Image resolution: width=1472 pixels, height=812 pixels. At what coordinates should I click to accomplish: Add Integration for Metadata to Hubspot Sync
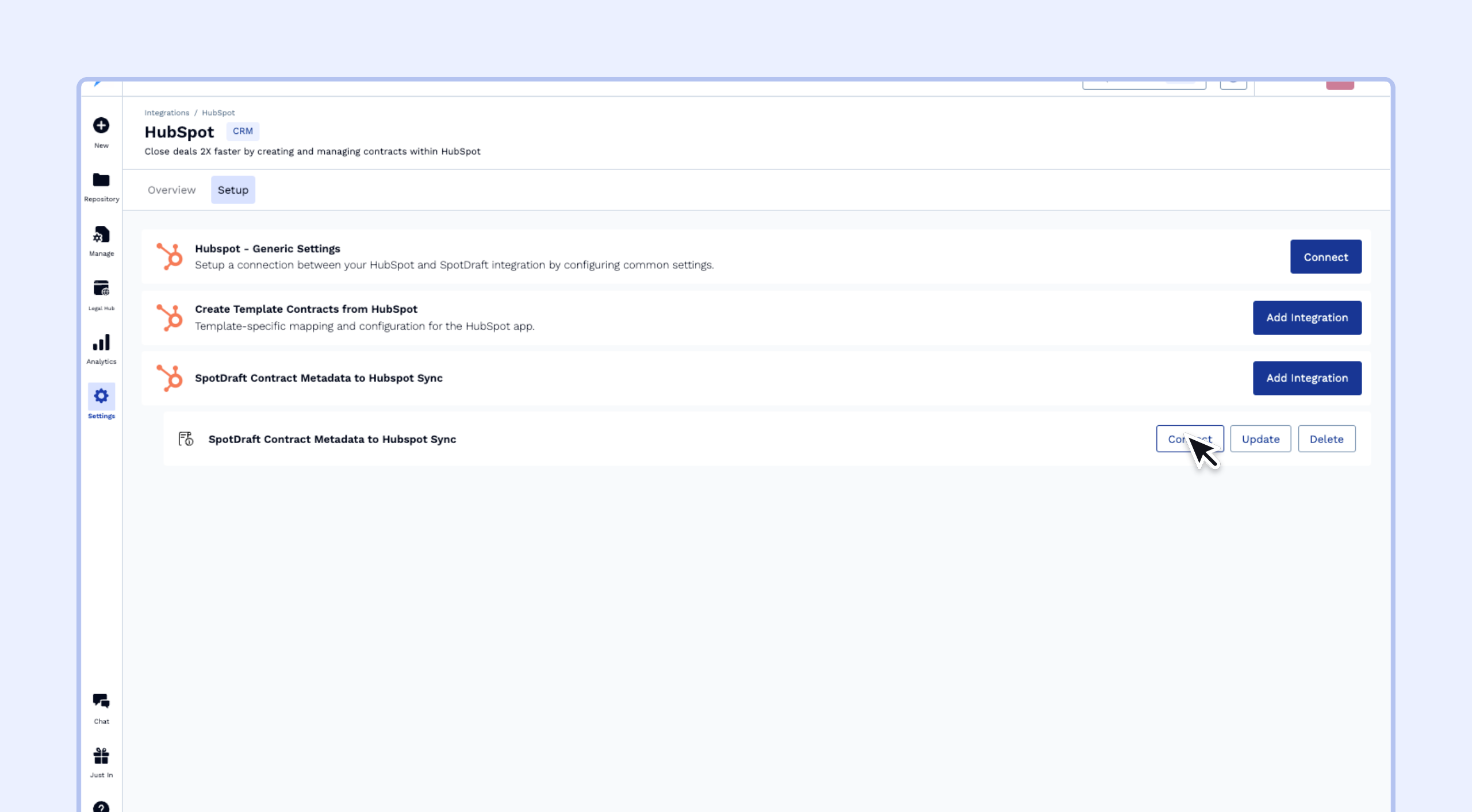[1306, 378]
